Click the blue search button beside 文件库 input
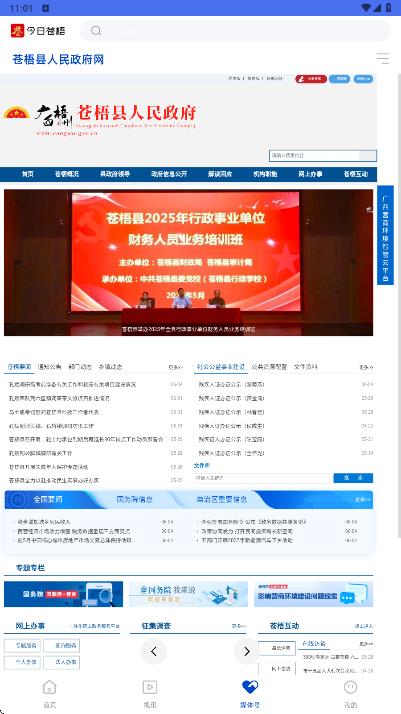 point(353,478)
